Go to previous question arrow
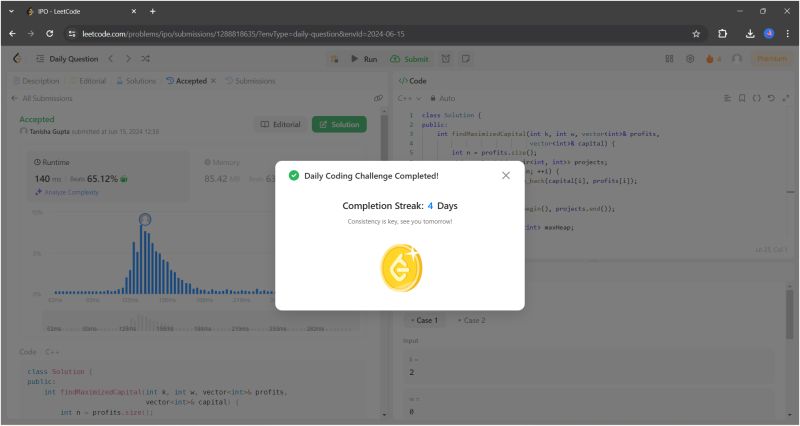Screen dimensions: 800x426 pyautogui.click(x=111, y=59)
